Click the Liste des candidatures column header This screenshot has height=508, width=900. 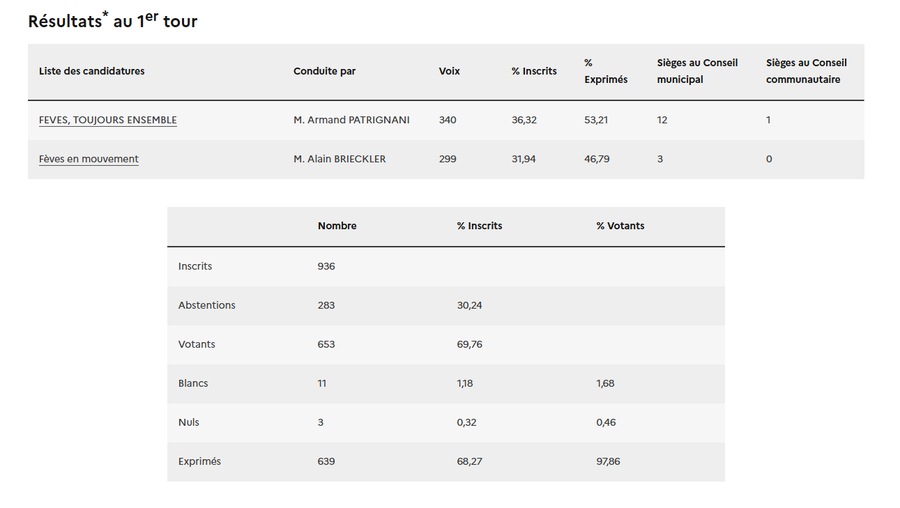pyautogui.click(x=92, y=71)
